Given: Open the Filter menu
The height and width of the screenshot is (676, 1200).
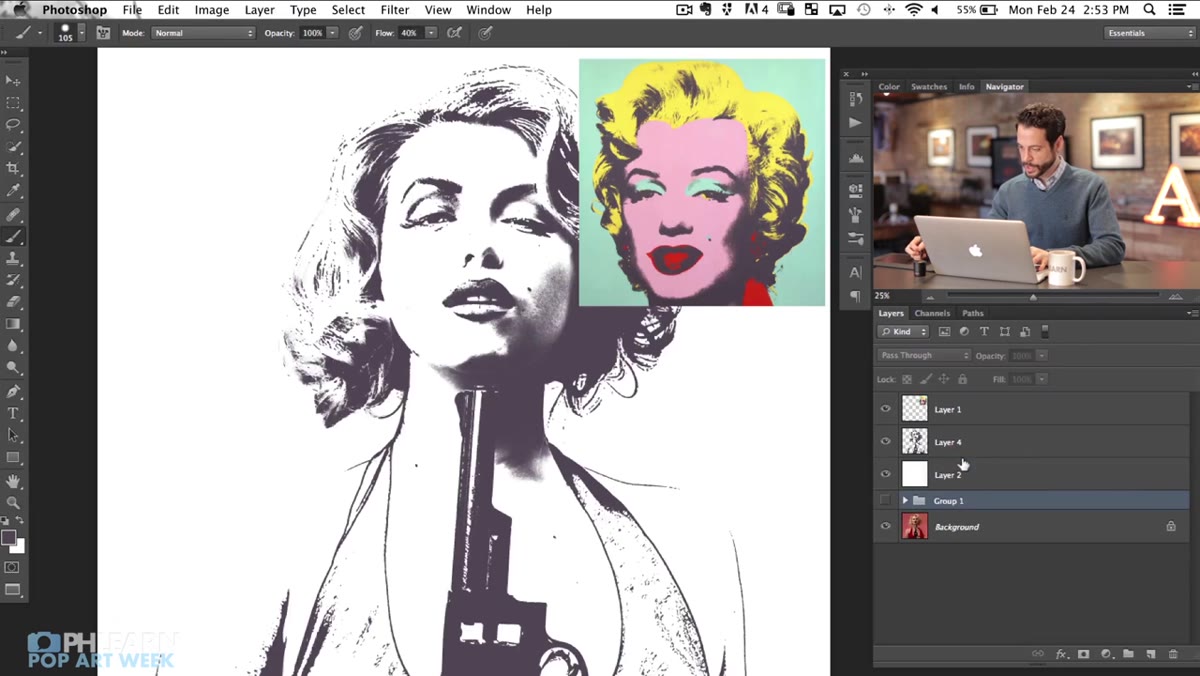Looking at the screenshot, I should (x=395, y=10).
